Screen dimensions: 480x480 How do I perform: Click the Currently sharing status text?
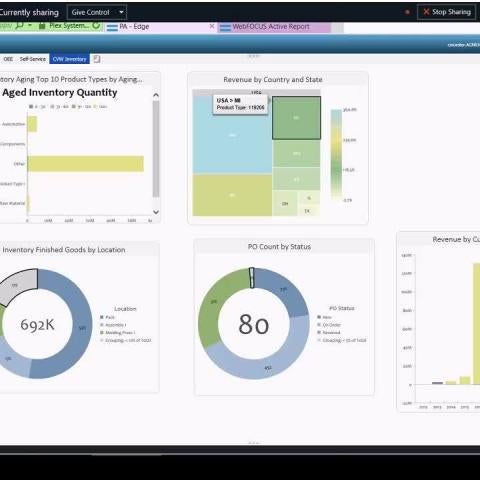[x=29, y=12]
